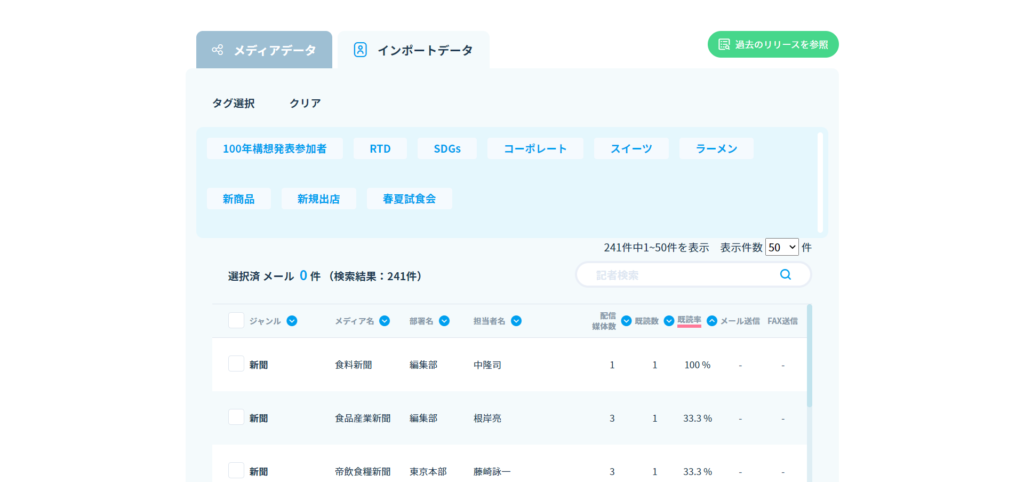This screenshot has height=482, width=1024.
Task: Choose the ラーメン tag filter
Action: coord(716,148)
